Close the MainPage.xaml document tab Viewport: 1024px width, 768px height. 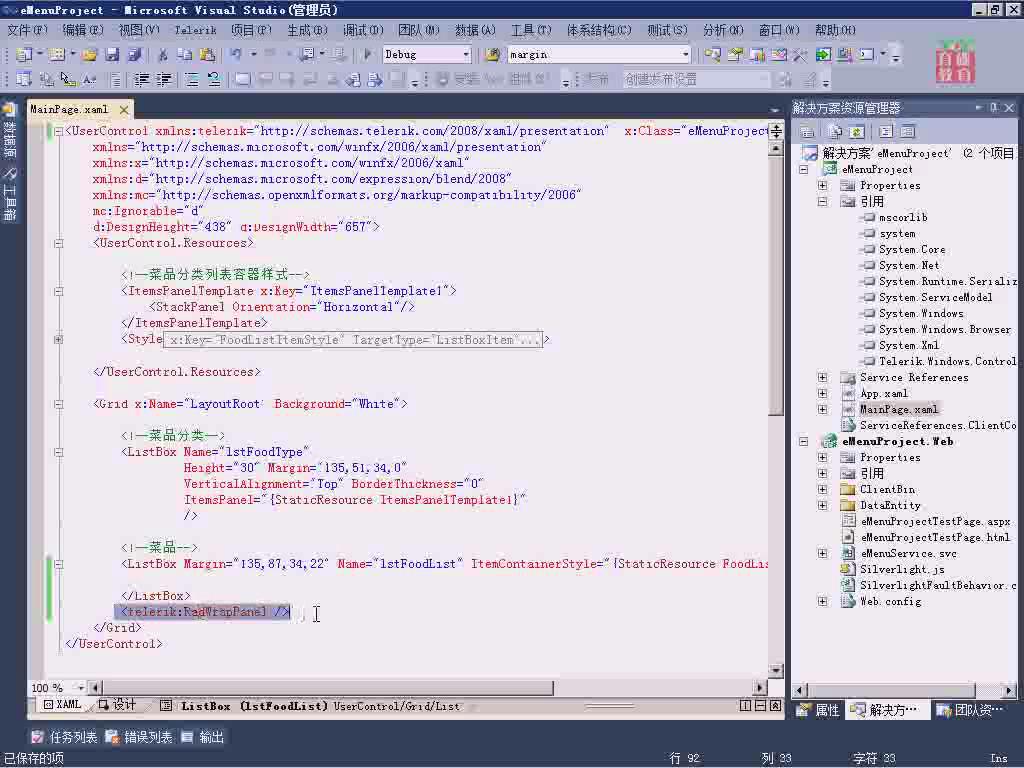click(123, 109)
